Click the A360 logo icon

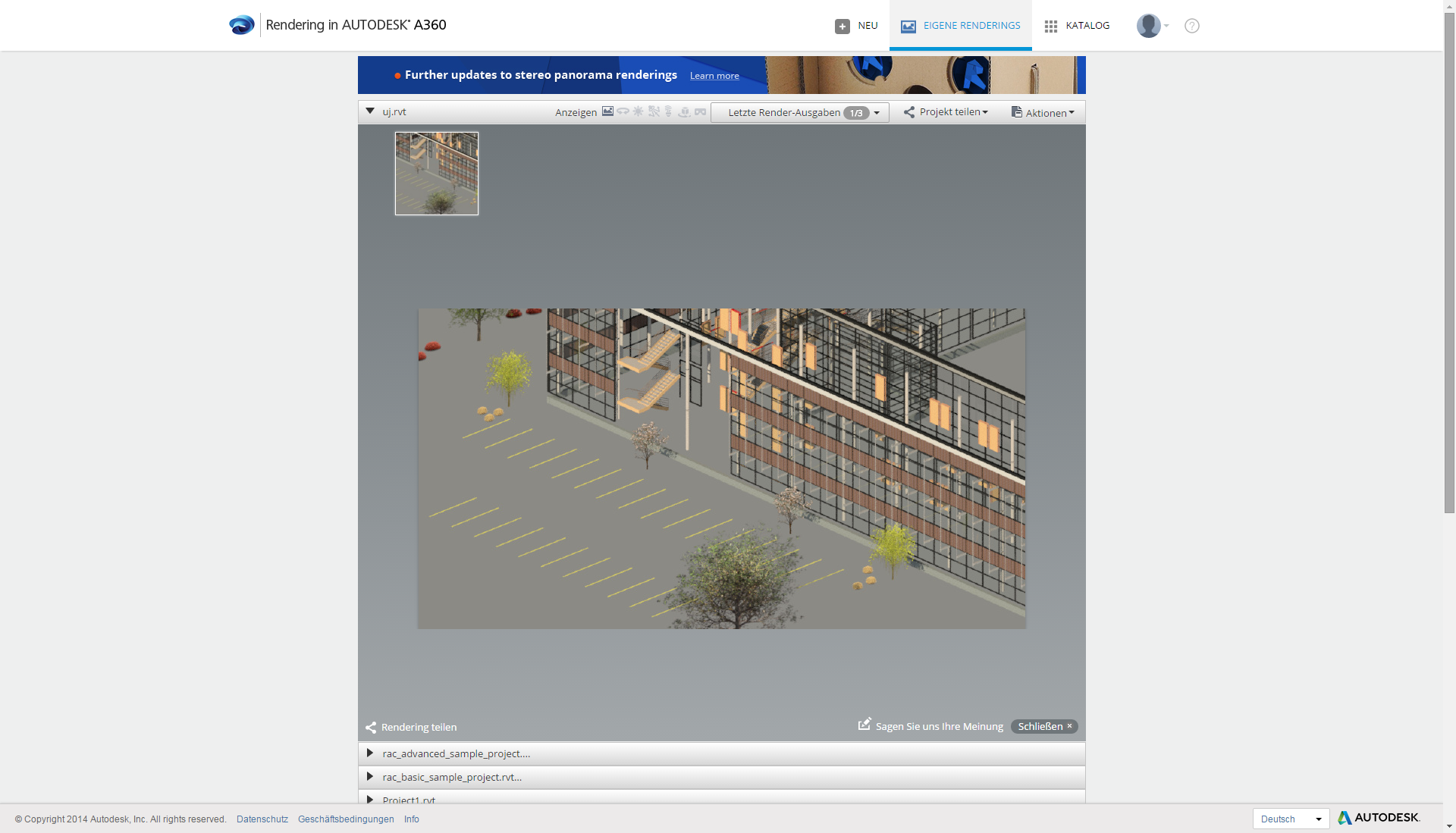coord(242,25)
